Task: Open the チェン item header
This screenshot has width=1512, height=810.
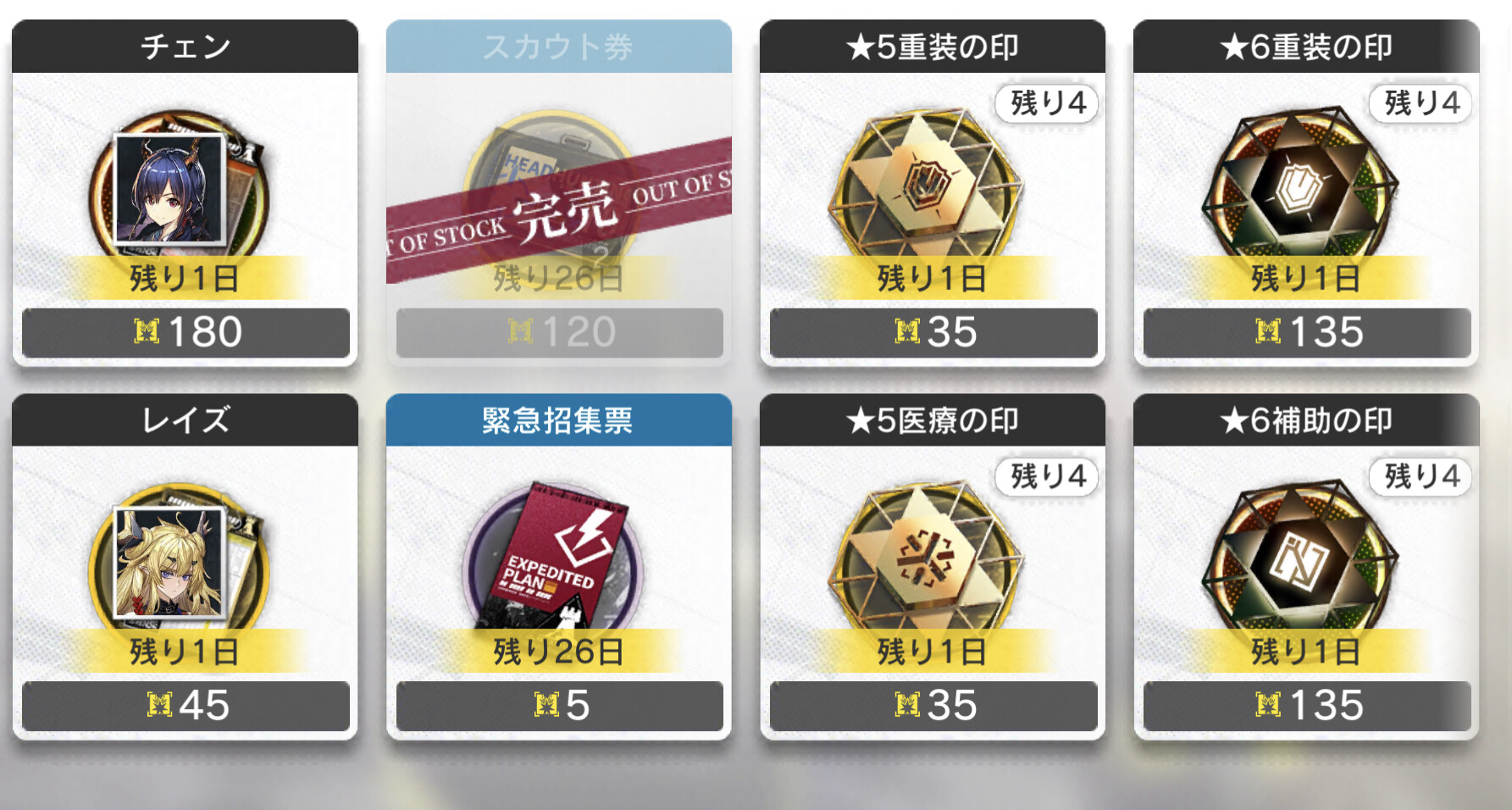Action: tap(186, 47)
